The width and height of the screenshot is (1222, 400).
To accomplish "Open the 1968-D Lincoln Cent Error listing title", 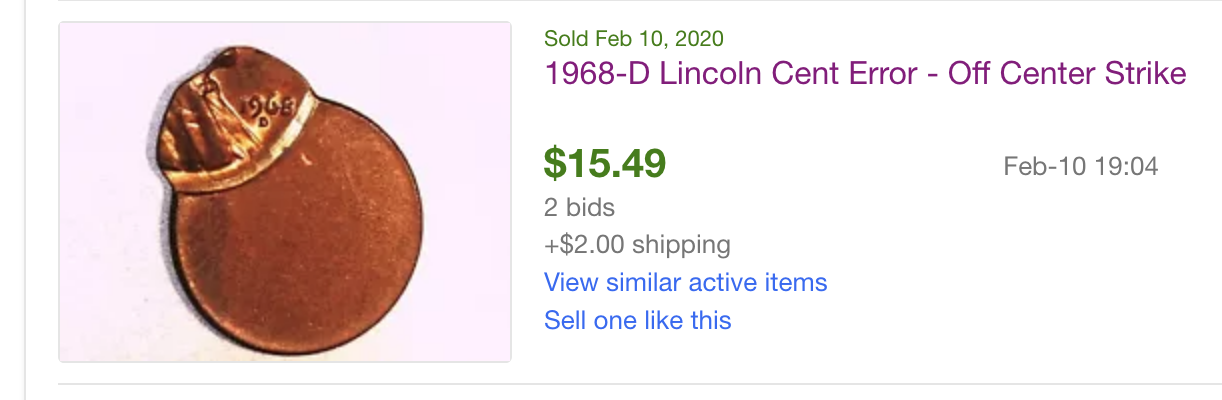I will coord(865,73).
